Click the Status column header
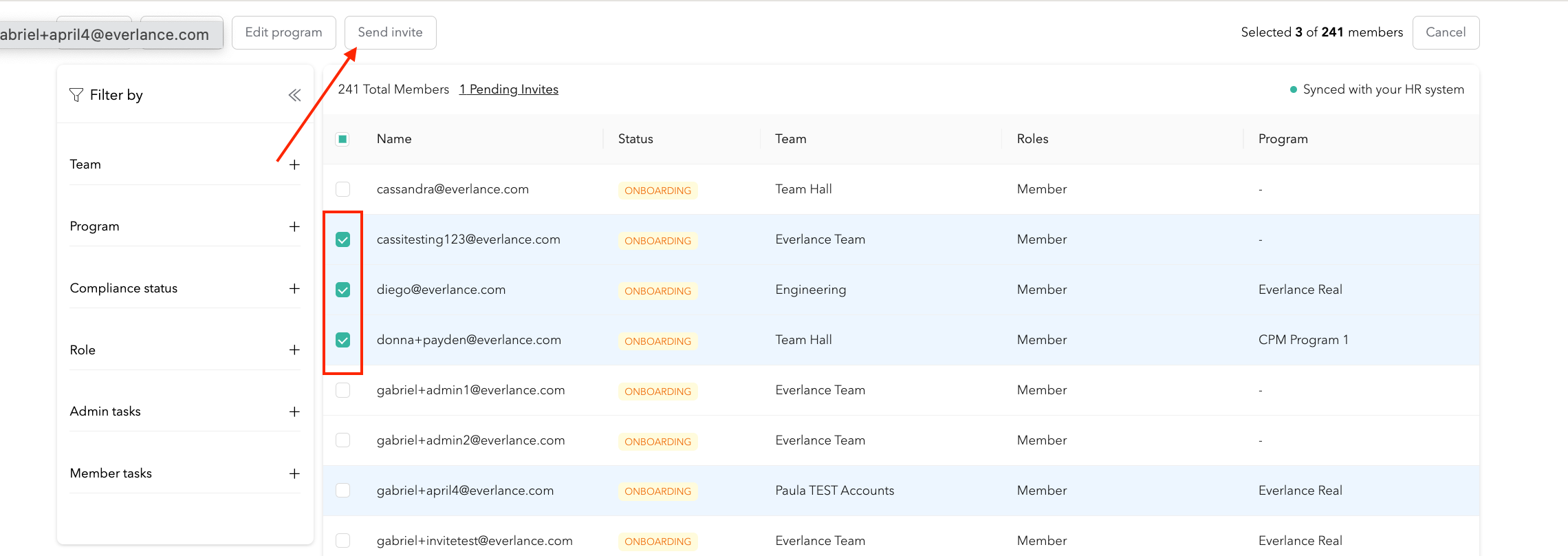1568x556 pixels. pos(635,139)
